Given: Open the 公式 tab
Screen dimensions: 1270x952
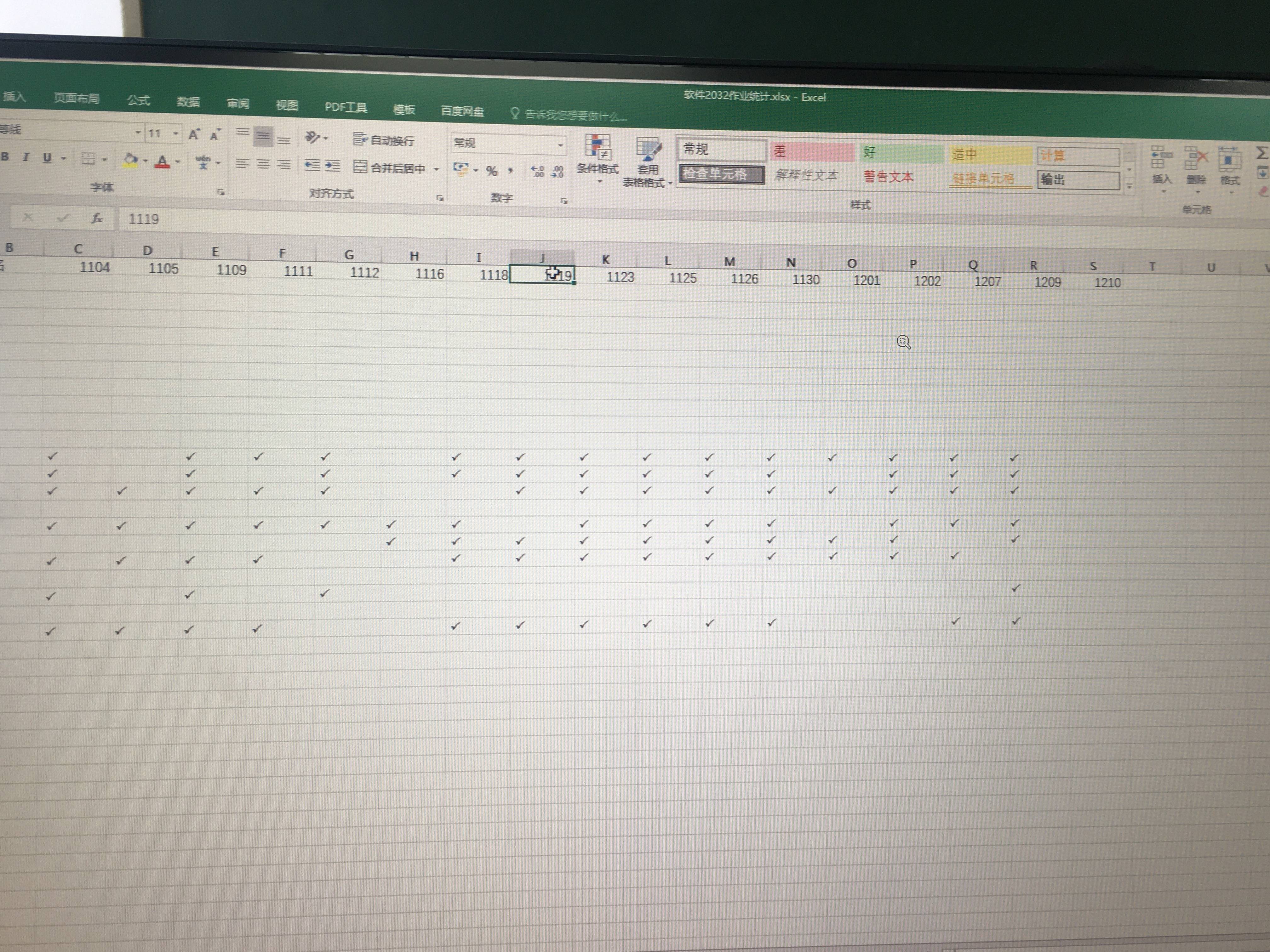Looking at the screenshot, I should [138, 100].
